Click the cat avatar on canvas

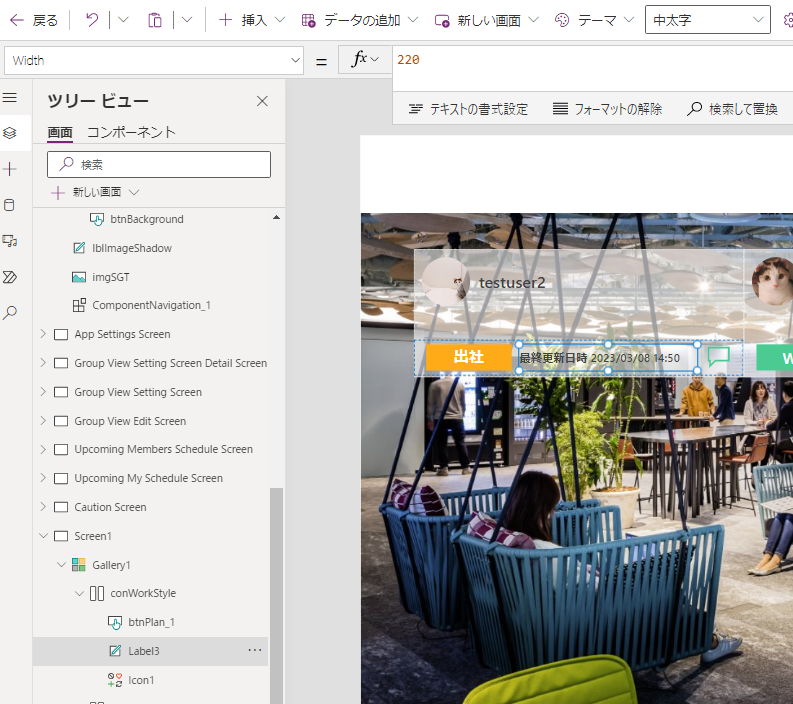click(772, 281)
